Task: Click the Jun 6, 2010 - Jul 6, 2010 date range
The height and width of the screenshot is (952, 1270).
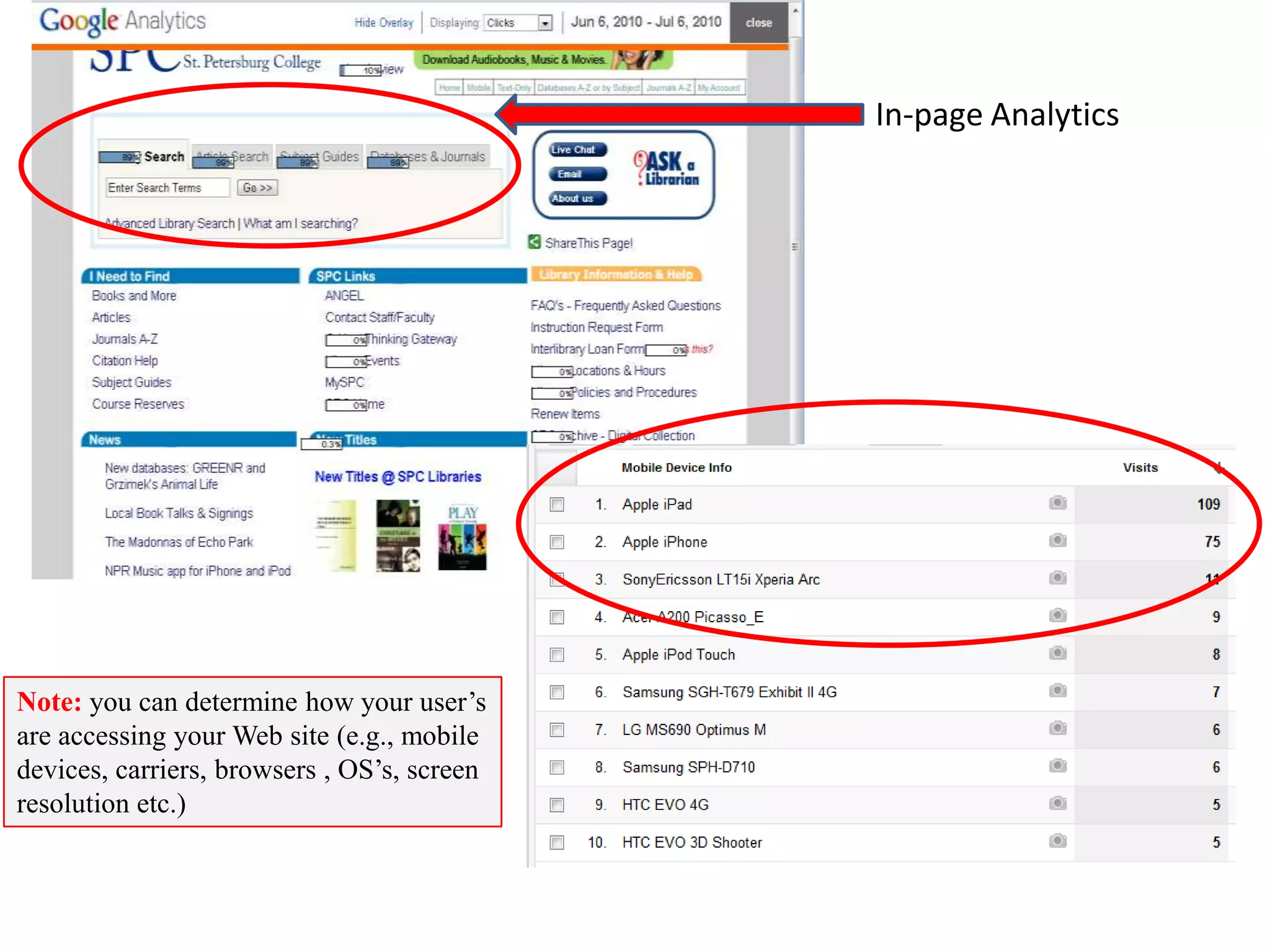Action: click(646, 22)
